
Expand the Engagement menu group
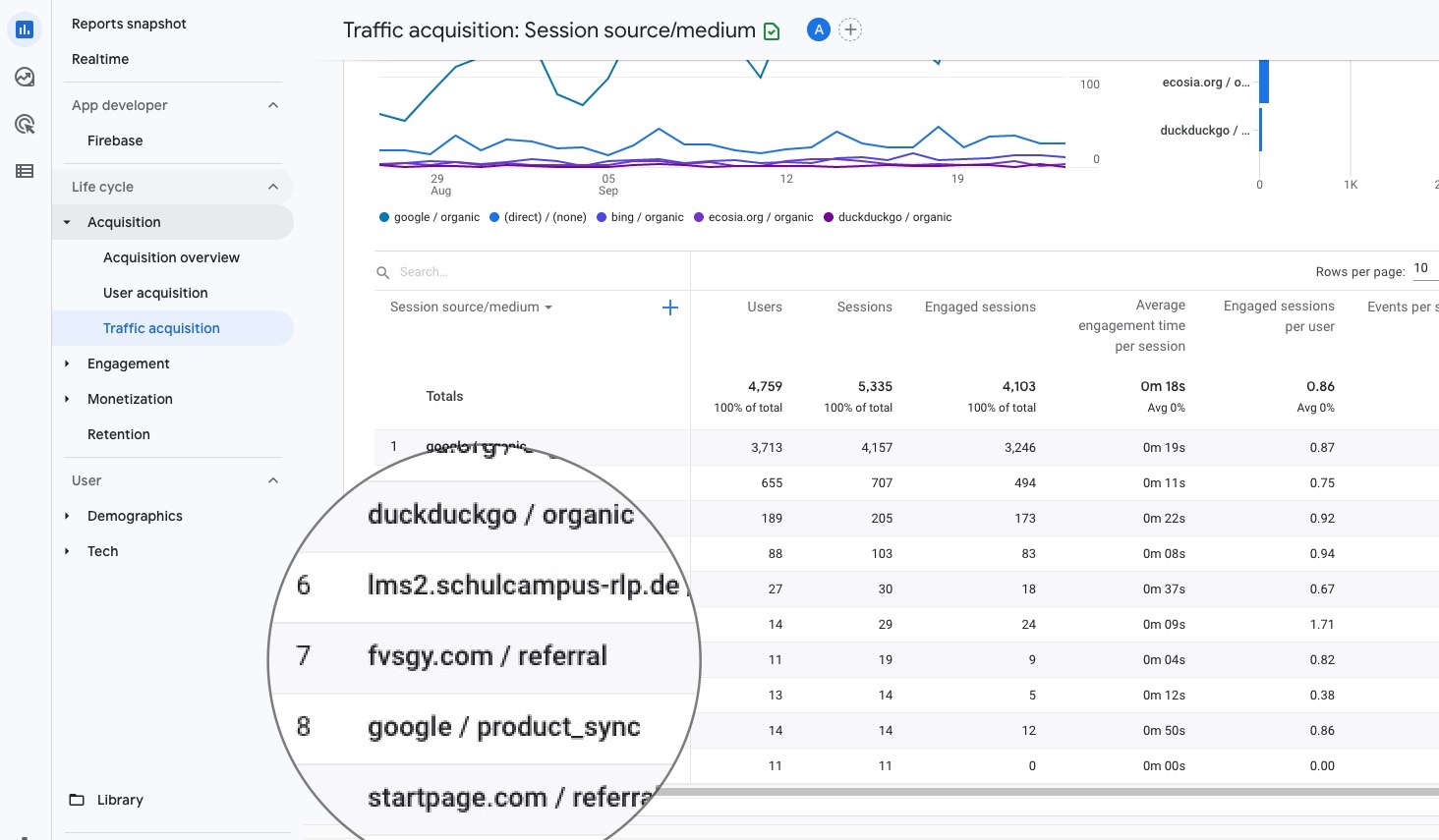[x=128, y=364]
